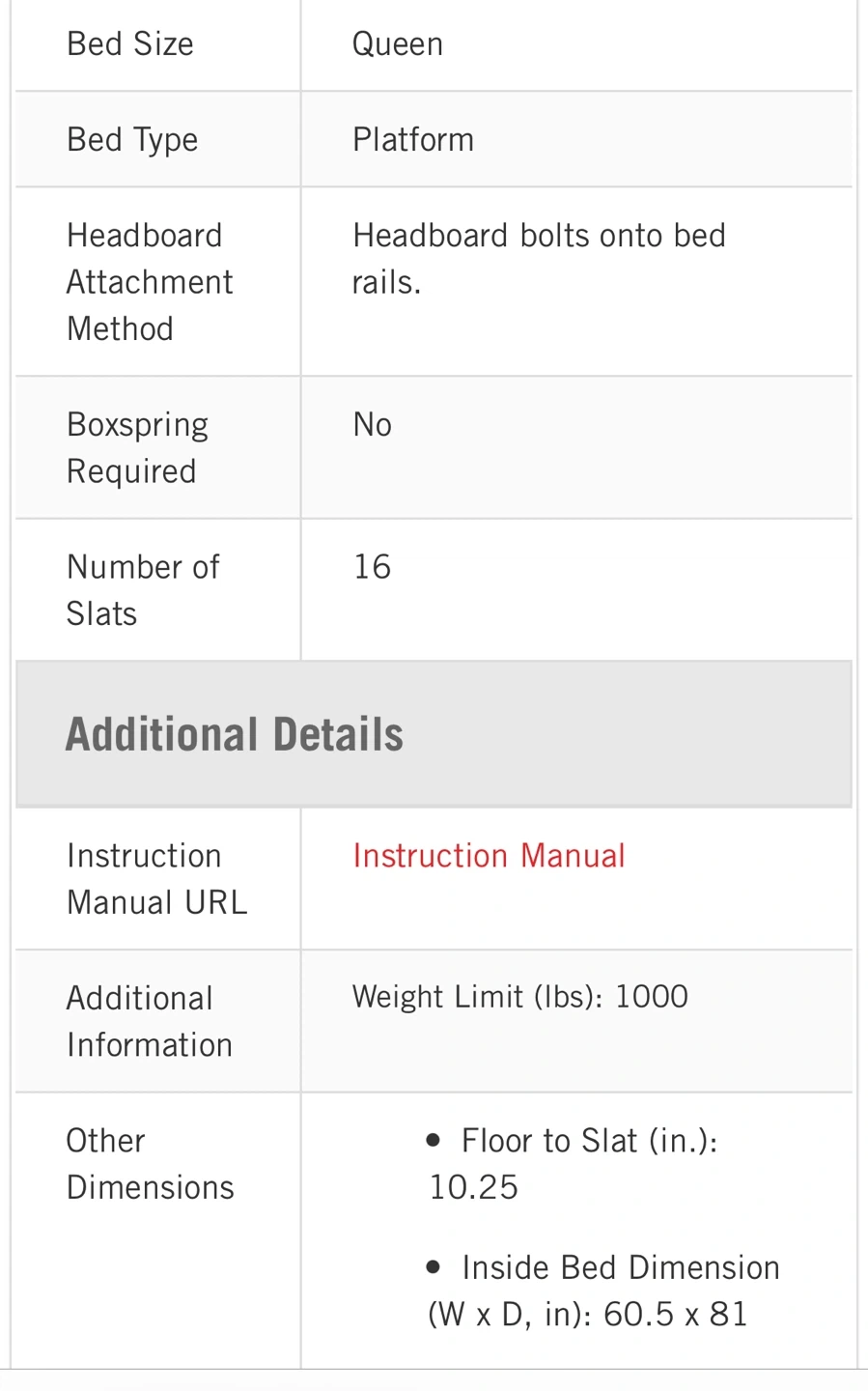Image resolution: width=868 pixels, height=1391 pixels.
Task: Click the Additional Information label
Action: [x=149, y=1021]
